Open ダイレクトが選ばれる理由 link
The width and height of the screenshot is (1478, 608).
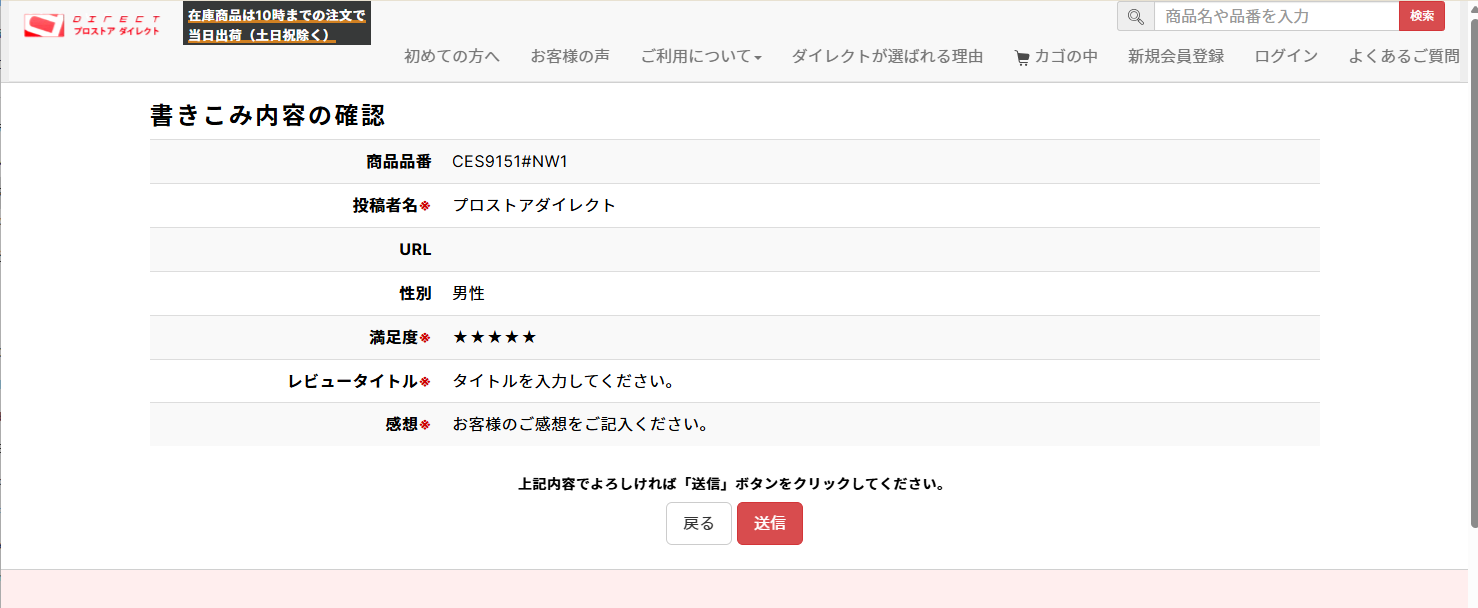pos(887,56)
